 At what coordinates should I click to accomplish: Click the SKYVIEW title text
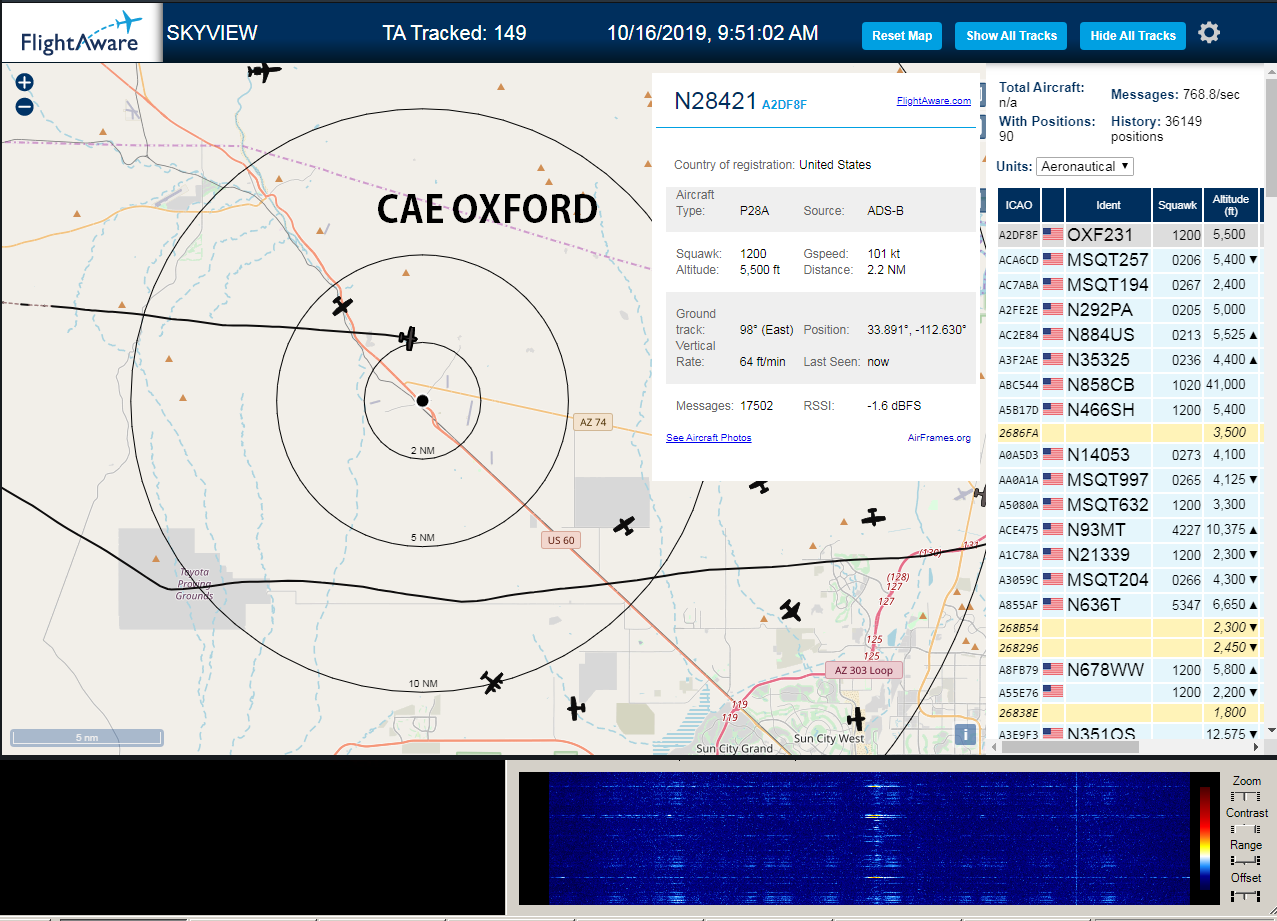212,33
